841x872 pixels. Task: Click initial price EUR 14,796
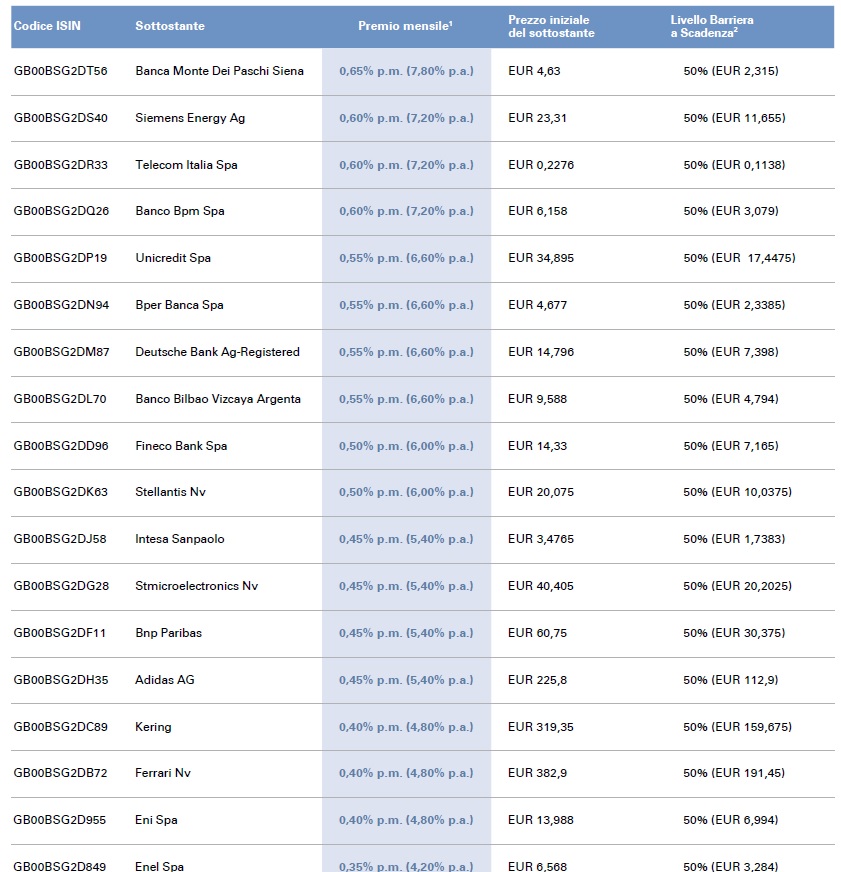point(541,352)
